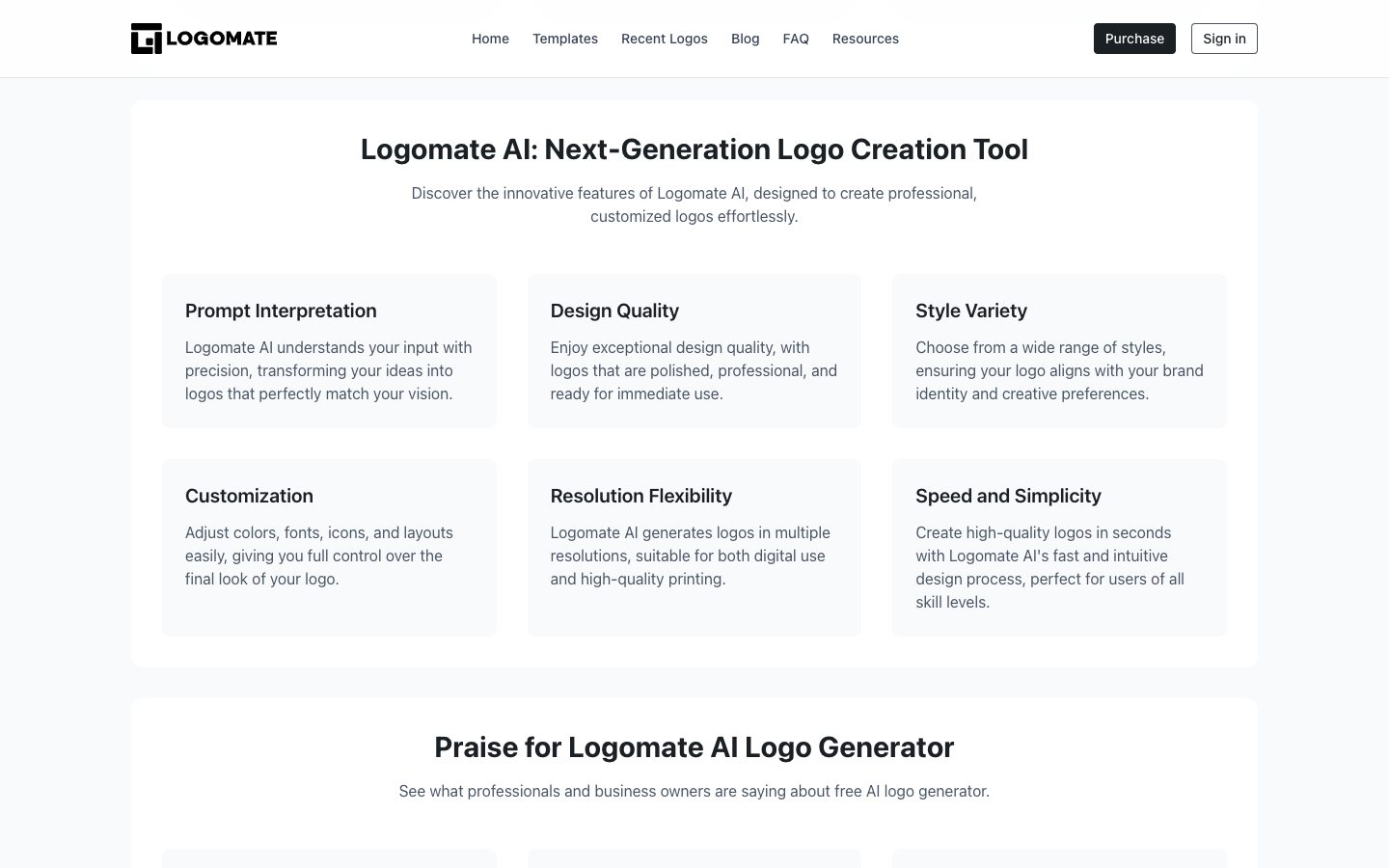Screen dimensions: 1389x868
Task: Open Recent Logos in navigation
Action: [665, 39]
